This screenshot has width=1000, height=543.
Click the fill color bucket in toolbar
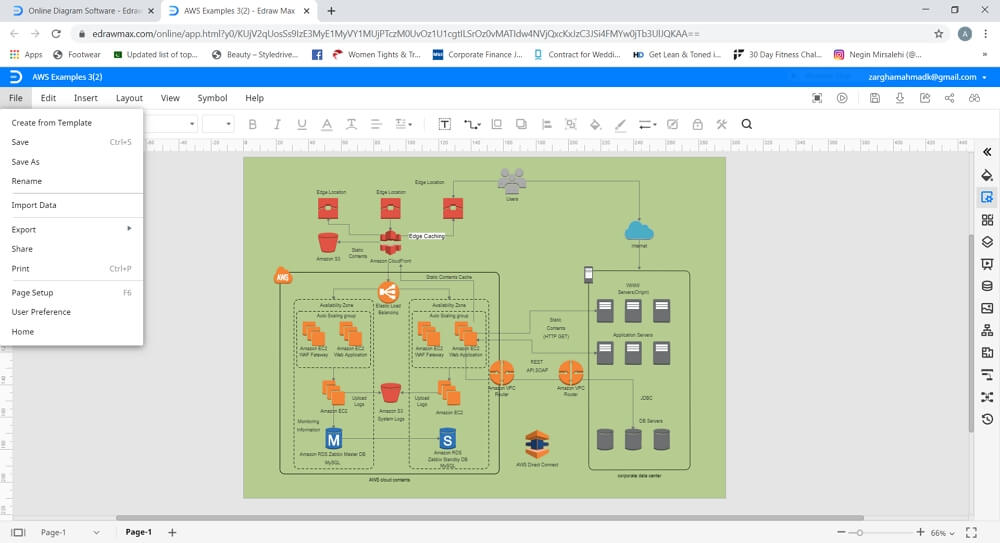[595, 124]
